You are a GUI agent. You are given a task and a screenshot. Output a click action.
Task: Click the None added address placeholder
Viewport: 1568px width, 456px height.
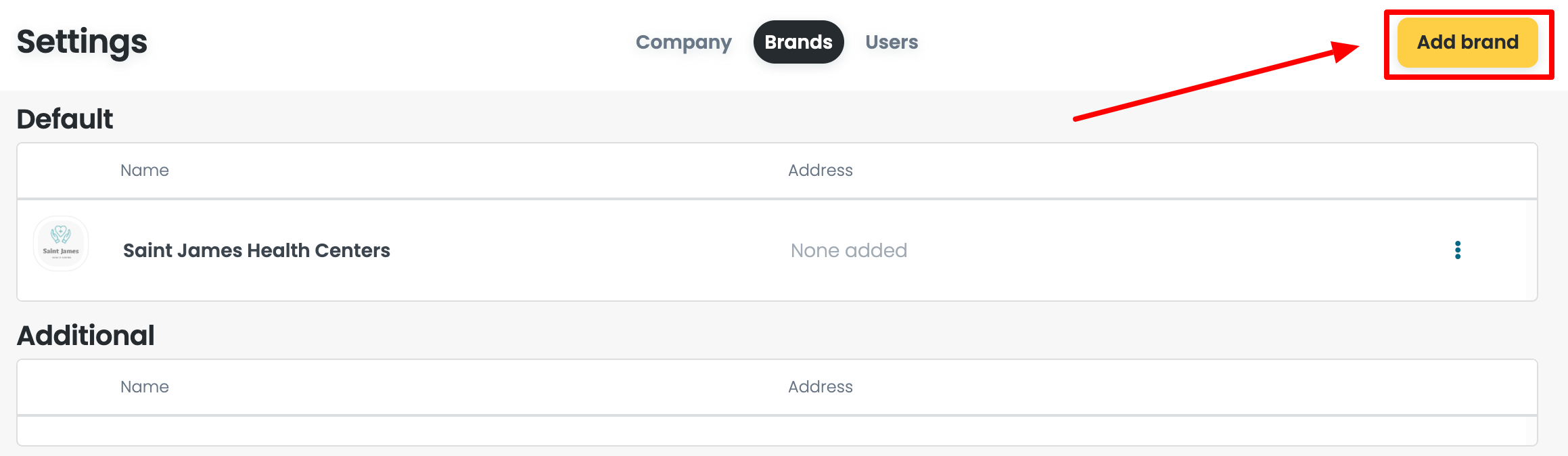point(848,250)
